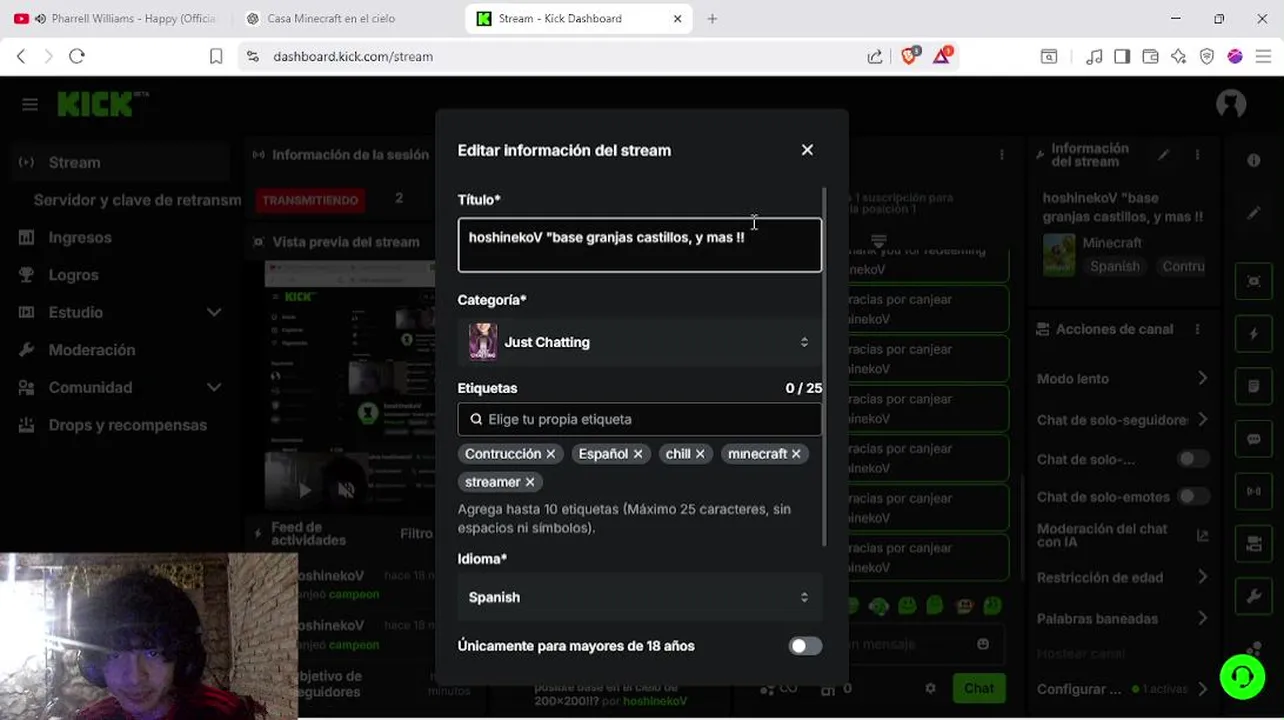Click the lightning bolt icon in right rail

(x=1254, y=334)
